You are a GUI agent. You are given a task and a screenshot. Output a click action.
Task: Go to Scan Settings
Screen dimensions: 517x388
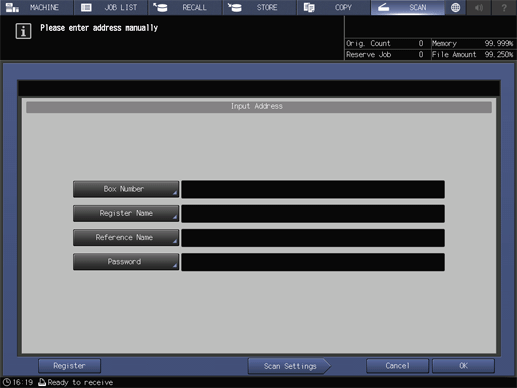289,366
